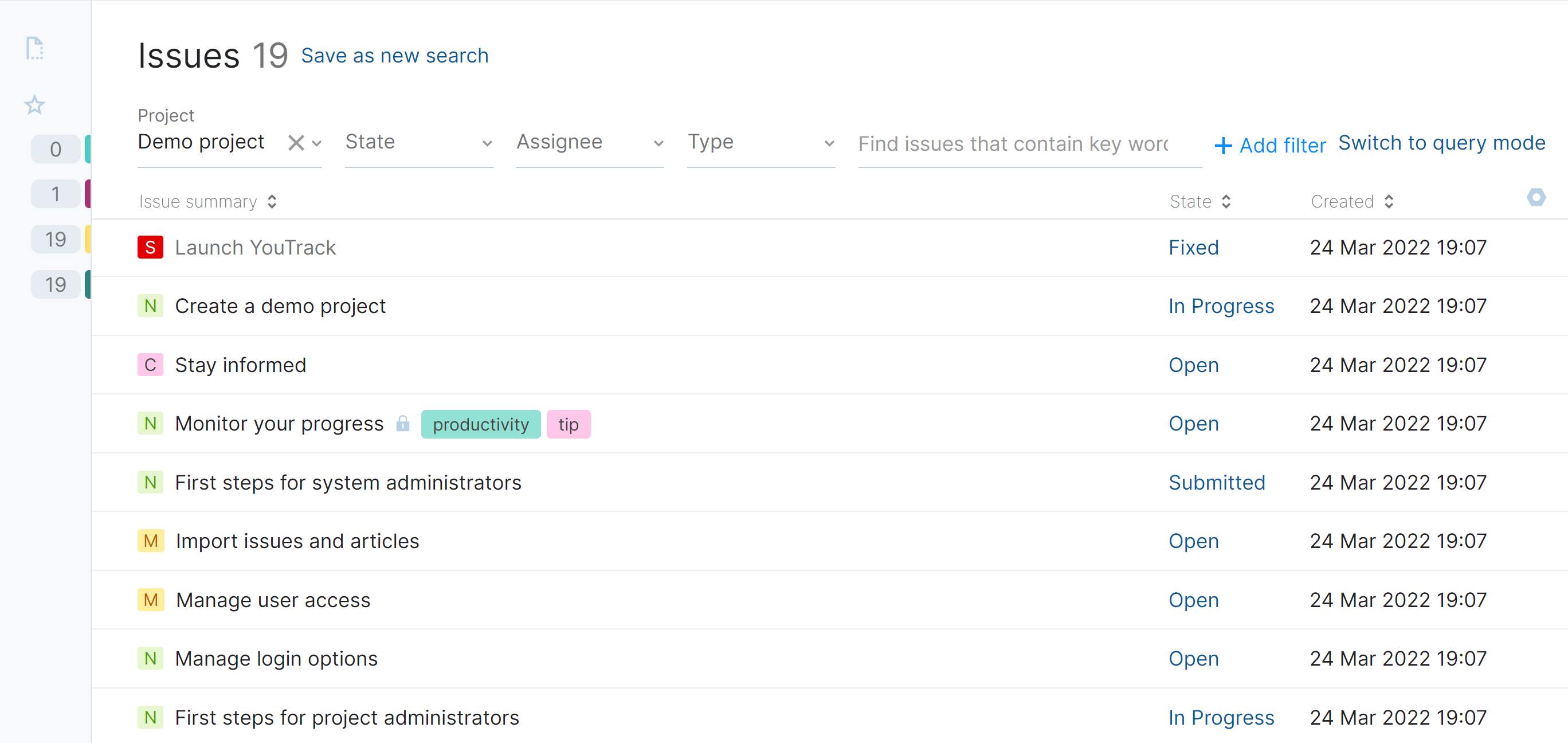Viewport: 1568px width, 743px height.
Task: Click the pink C priority badge
Action: (150, 365)
